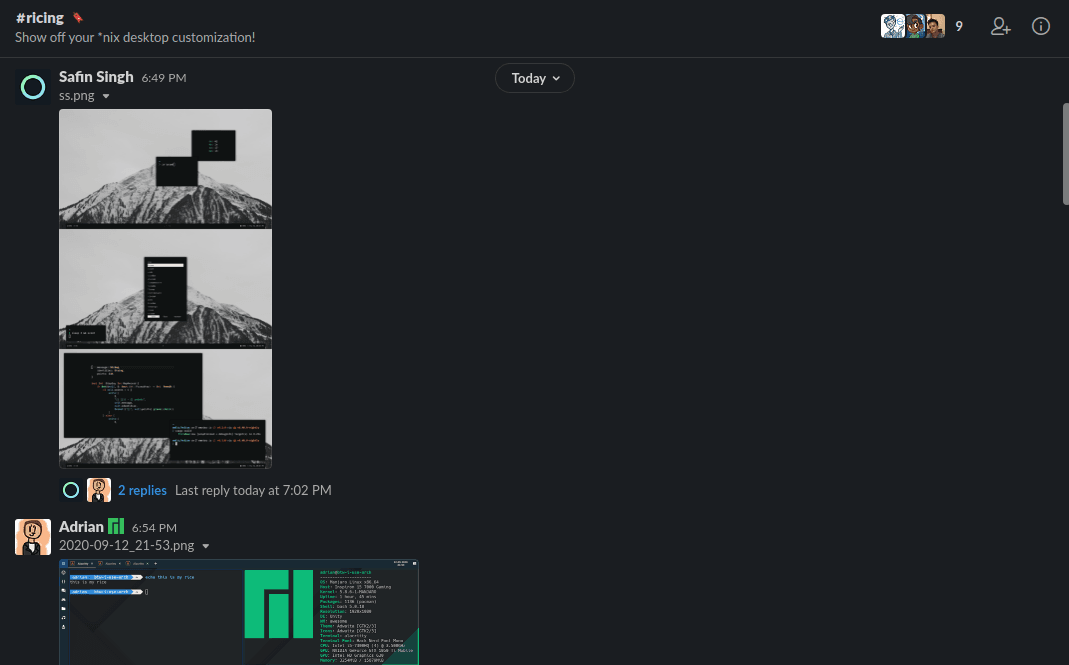Open Adrian's Manjaro screenshot preview
1069x665 pixels.
[239, 612]
